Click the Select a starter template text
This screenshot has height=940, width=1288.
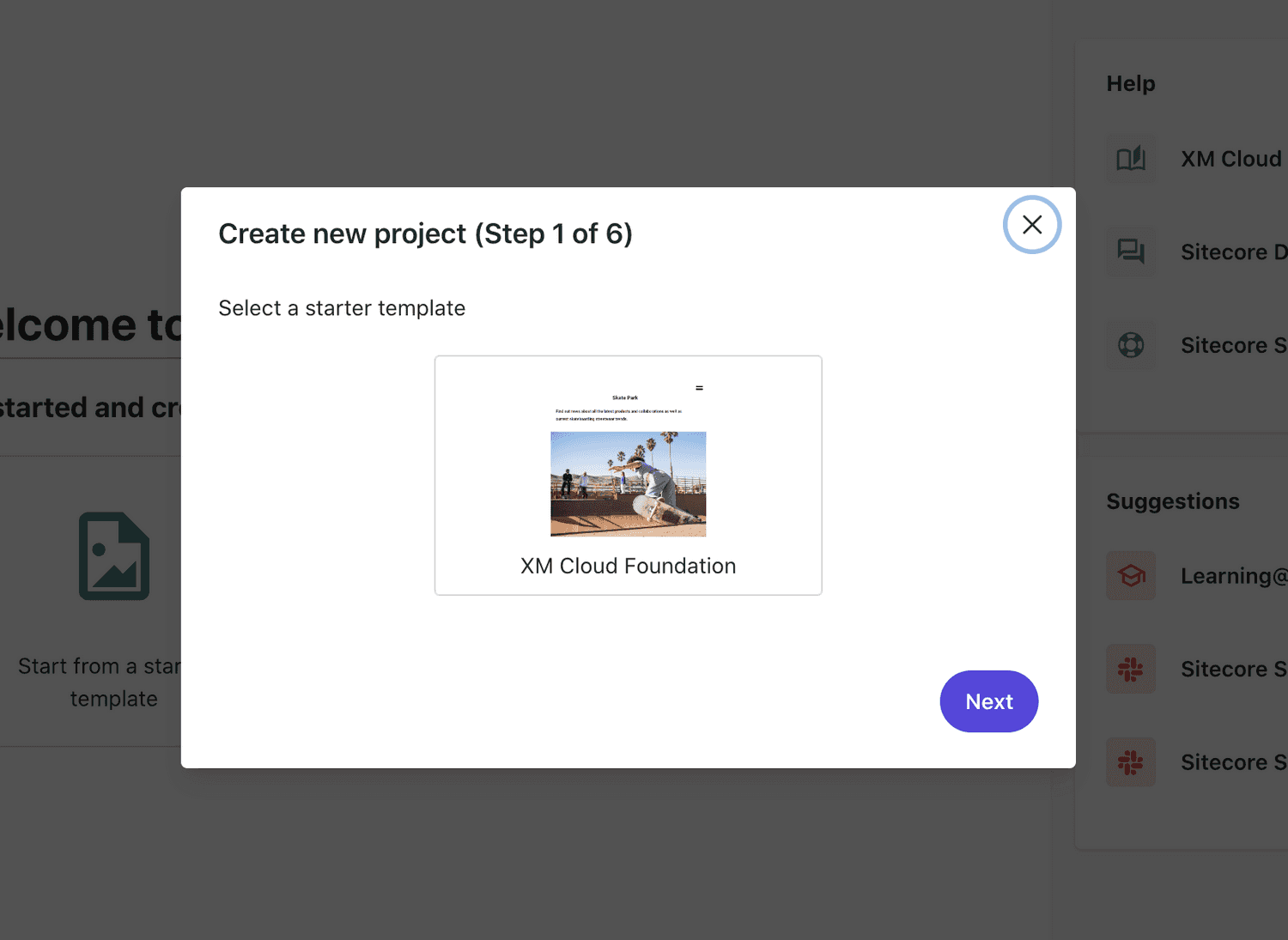pos(342,308)
